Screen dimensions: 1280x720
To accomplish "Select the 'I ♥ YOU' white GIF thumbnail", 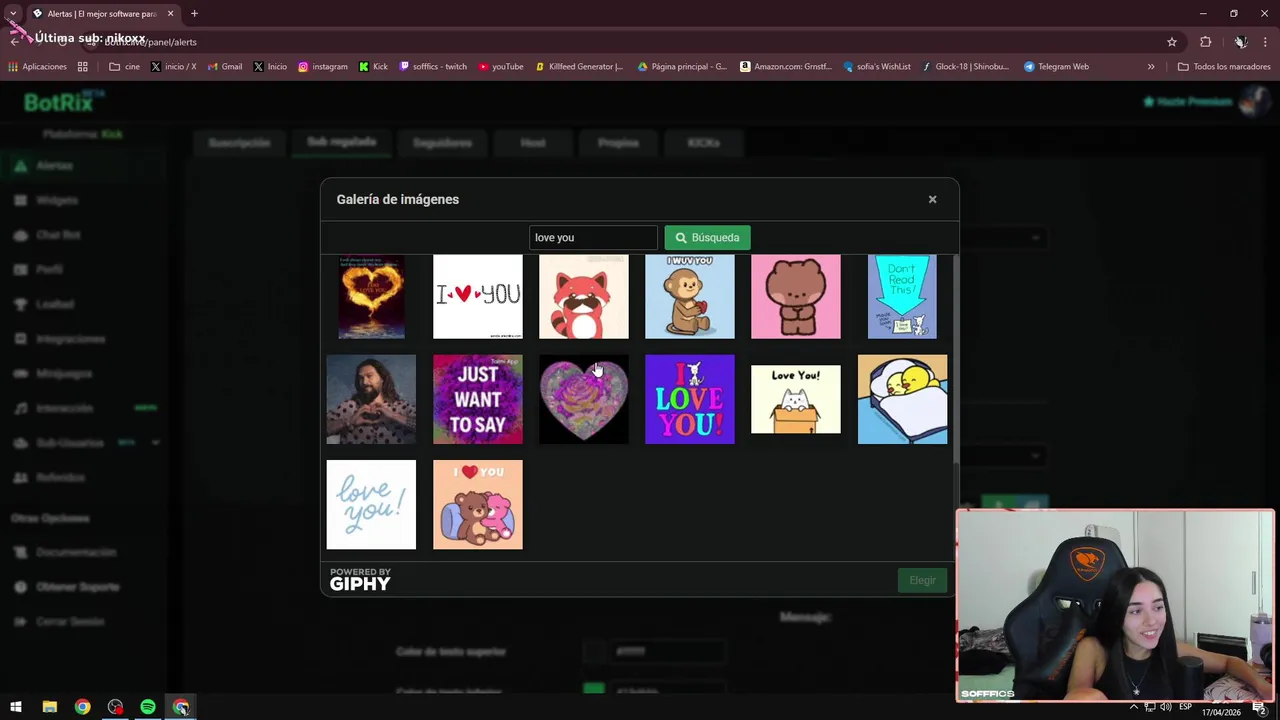I will (x=477, y=297).
